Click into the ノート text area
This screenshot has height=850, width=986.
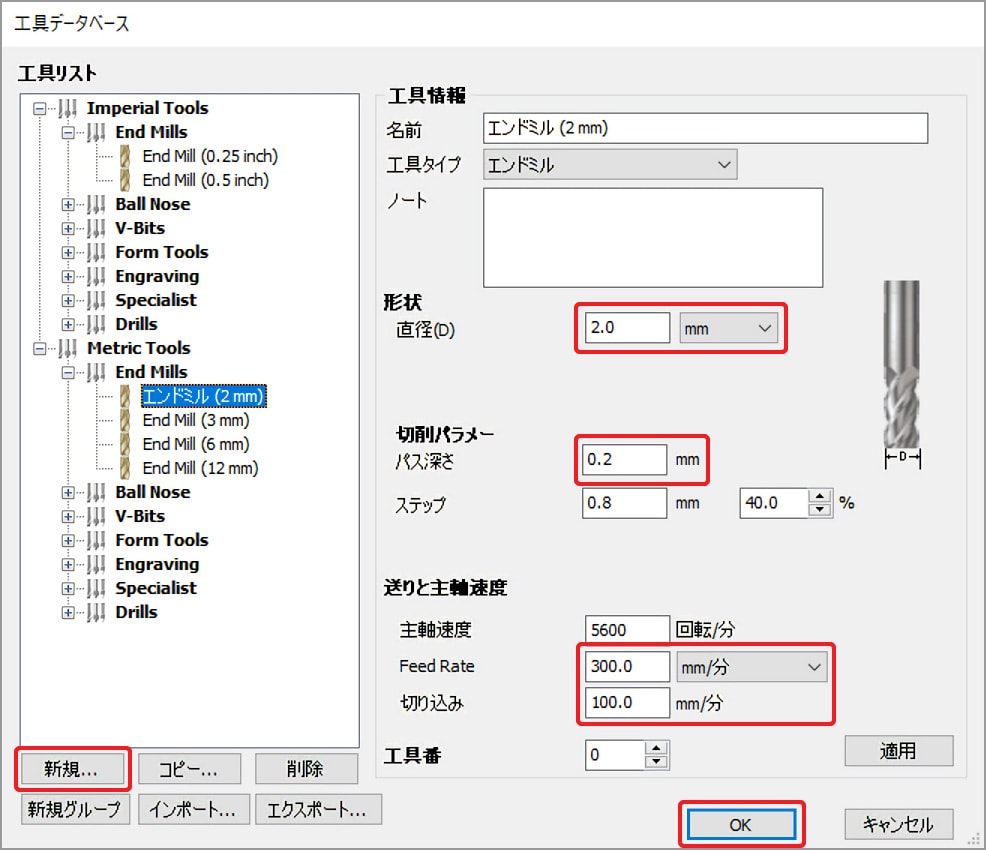(x=652, y=238)
